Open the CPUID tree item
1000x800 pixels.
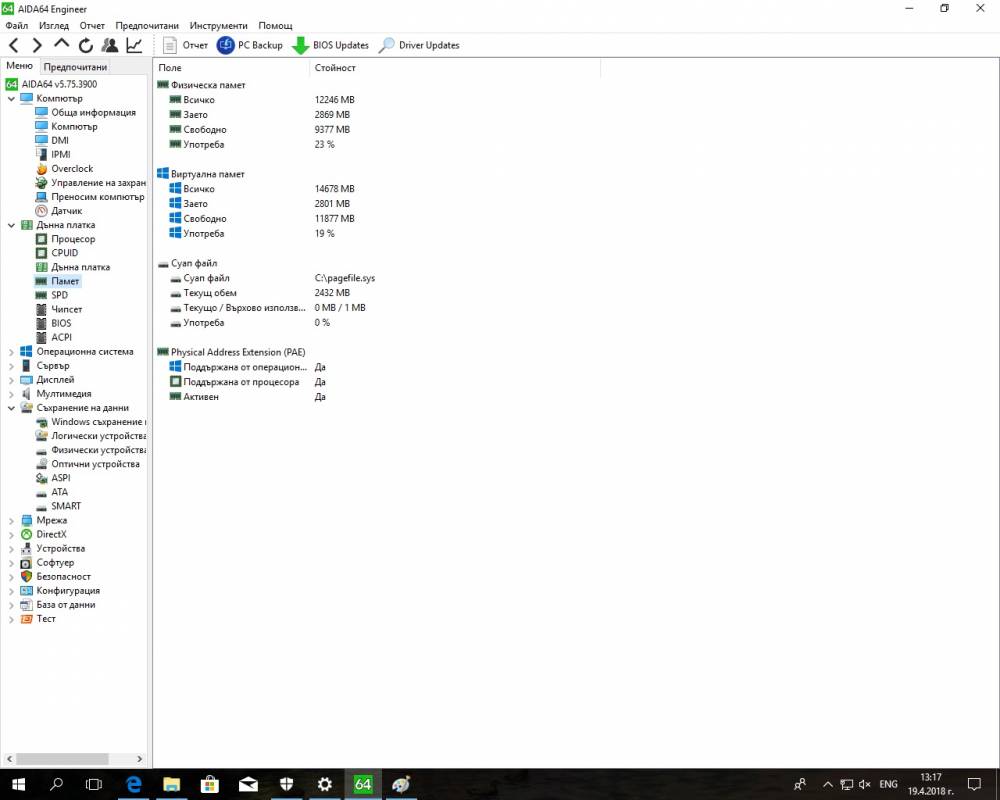pyautogui.click(x=57, y=253)
